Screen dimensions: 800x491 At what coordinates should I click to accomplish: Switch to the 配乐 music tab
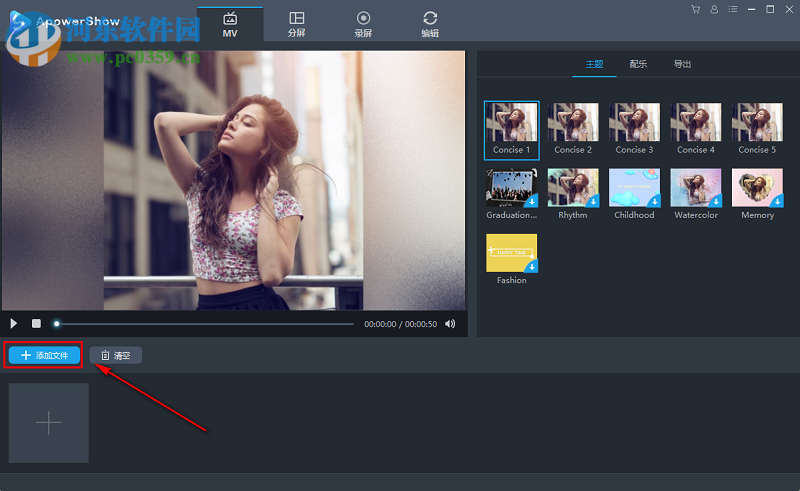click(638, 64)
